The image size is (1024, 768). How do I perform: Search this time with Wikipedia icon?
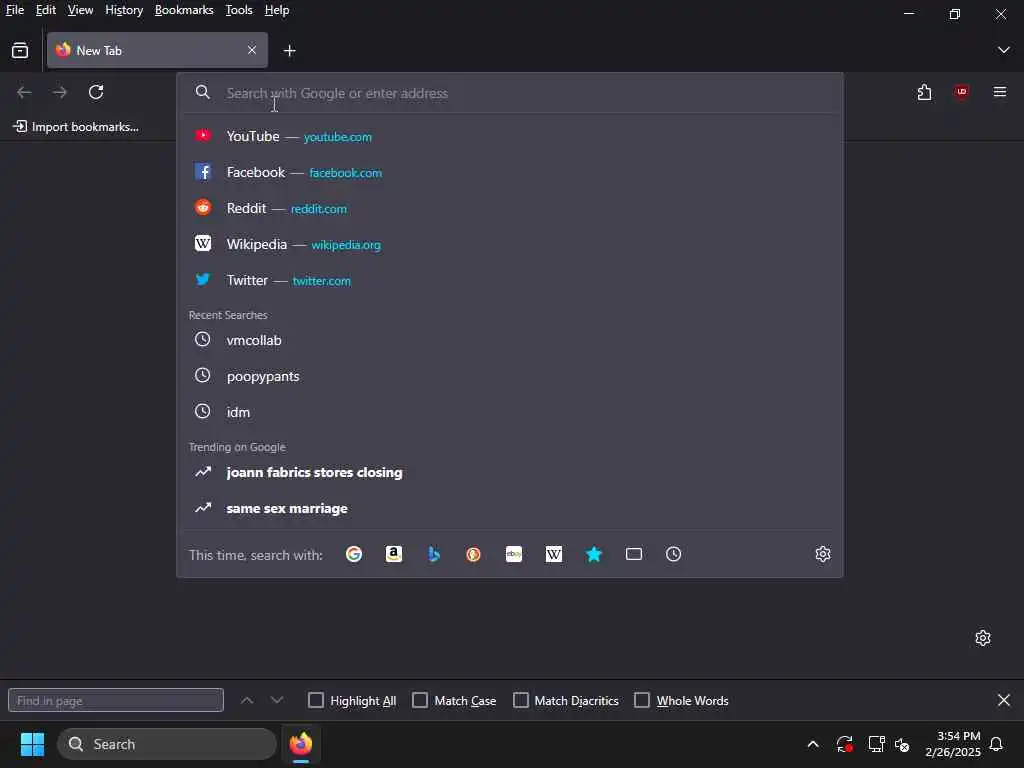(554, 554)
